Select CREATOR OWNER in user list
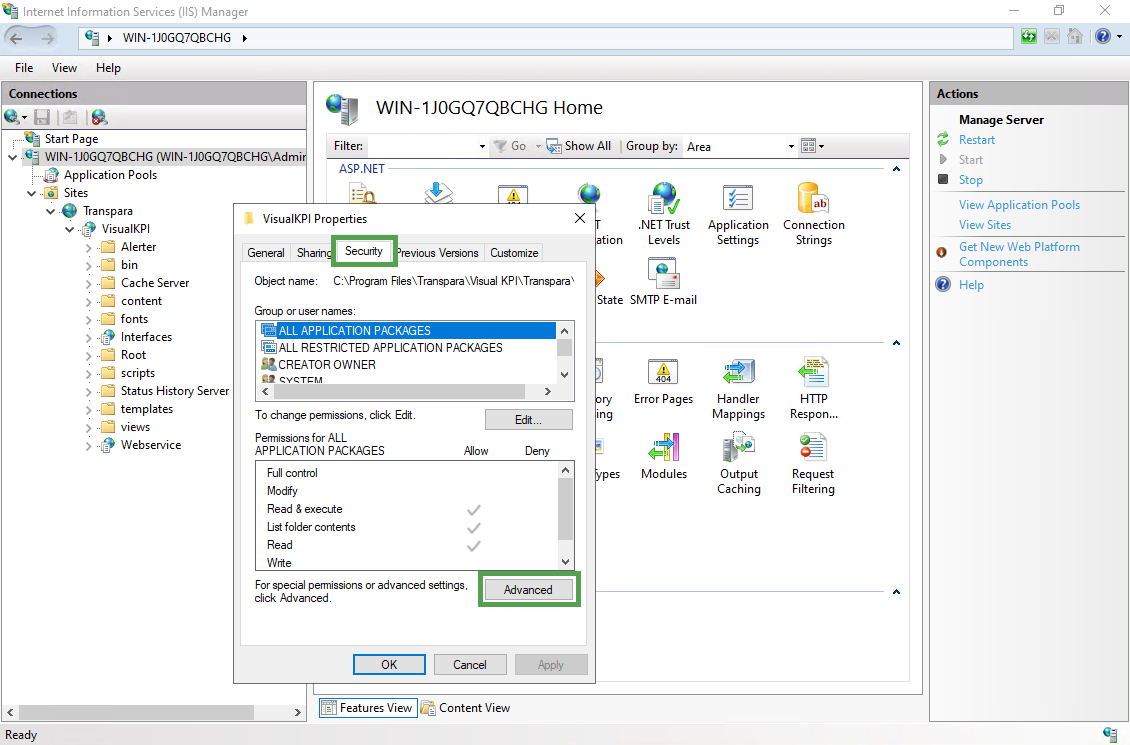Image resolution: width=1130 pixels, height=745 pixels. coord(327,365)
